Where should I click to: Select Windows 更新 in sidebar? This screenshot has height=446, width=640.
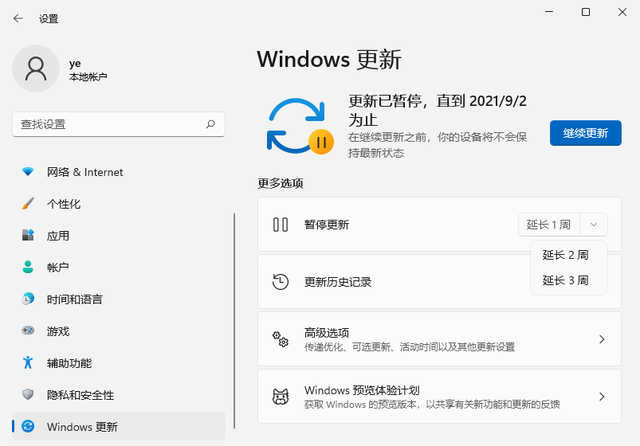[x=119, y=426]
